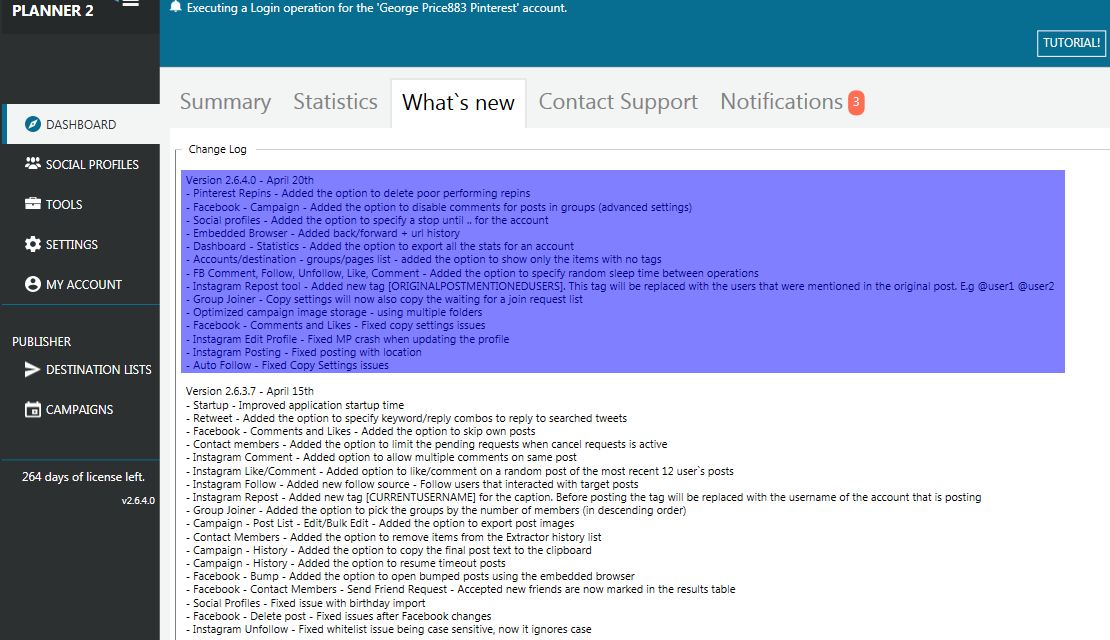Select the What's new tab
This screenshot has width=1110, height=640.
(458, 103)
